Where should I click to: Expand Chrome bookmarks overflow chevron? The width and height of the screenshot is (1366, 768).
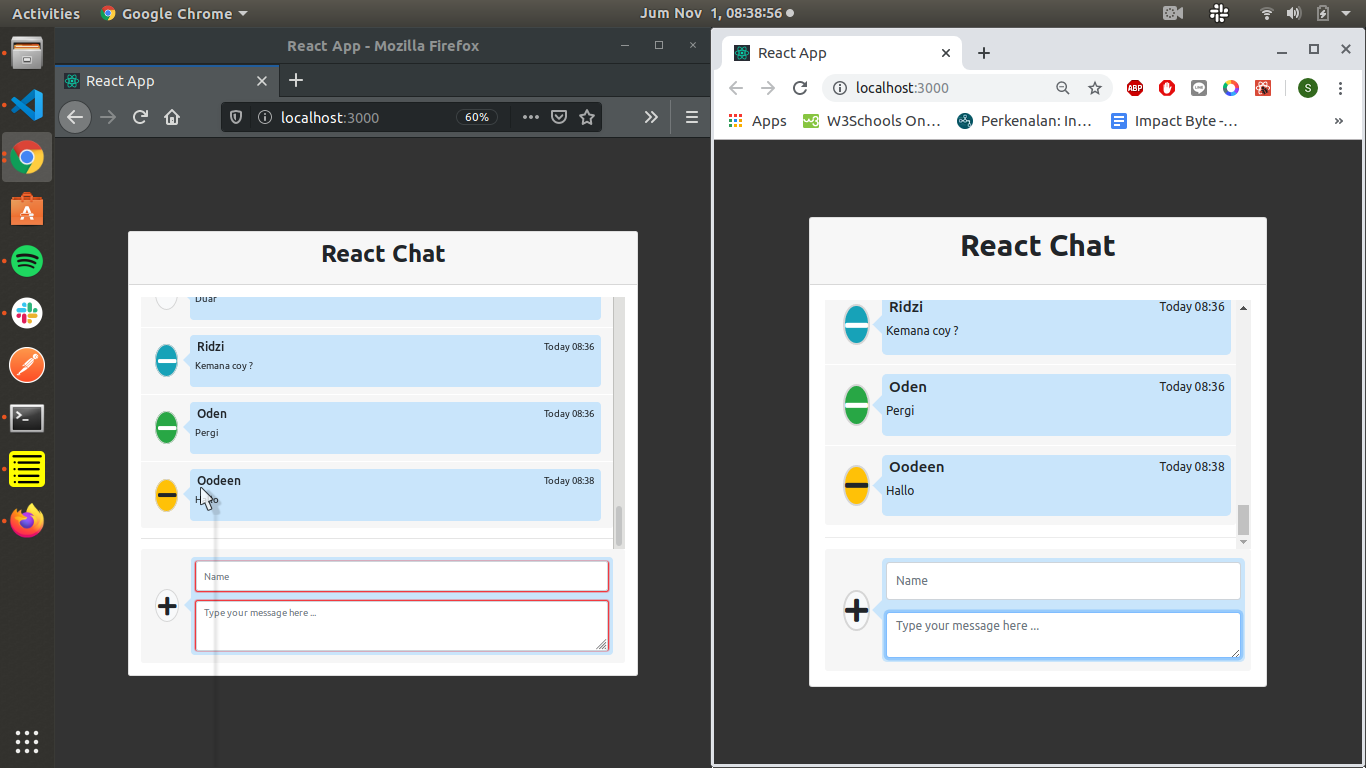point(1339,121)
